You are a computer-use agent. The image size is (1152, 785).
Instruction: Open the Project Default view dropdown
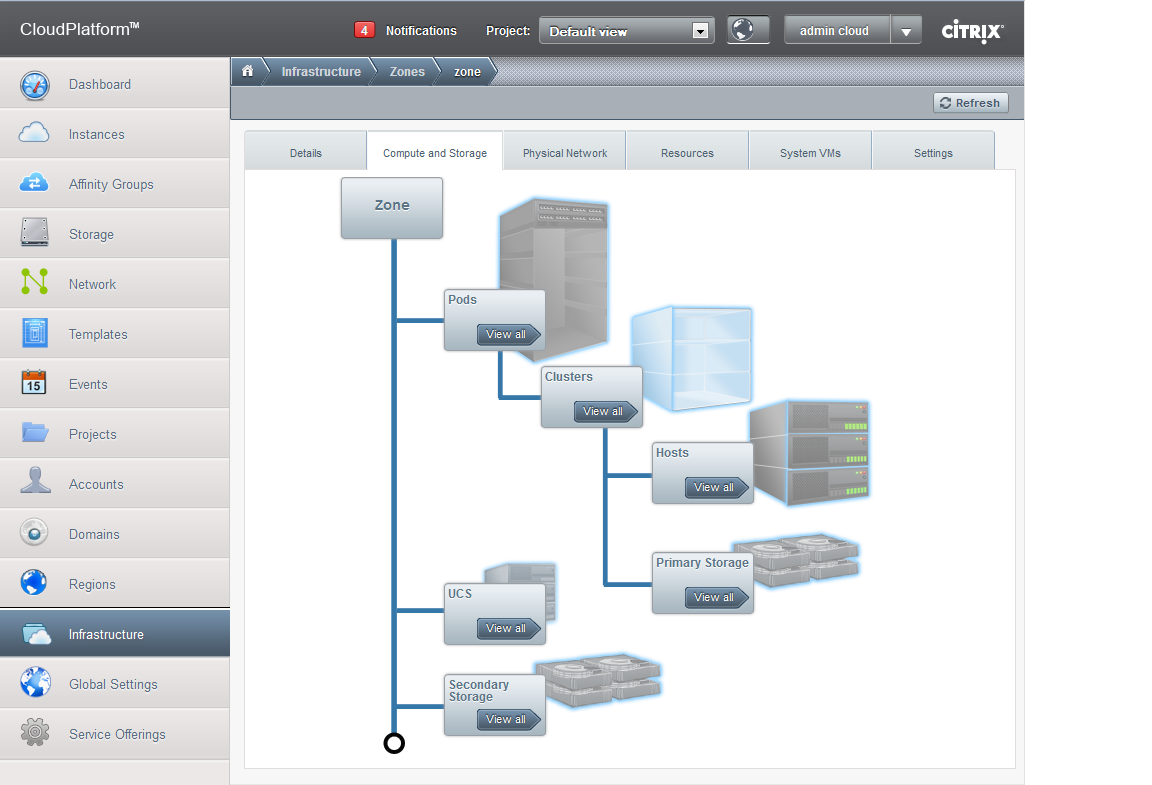pyautogui.click(x=627, y=31)
